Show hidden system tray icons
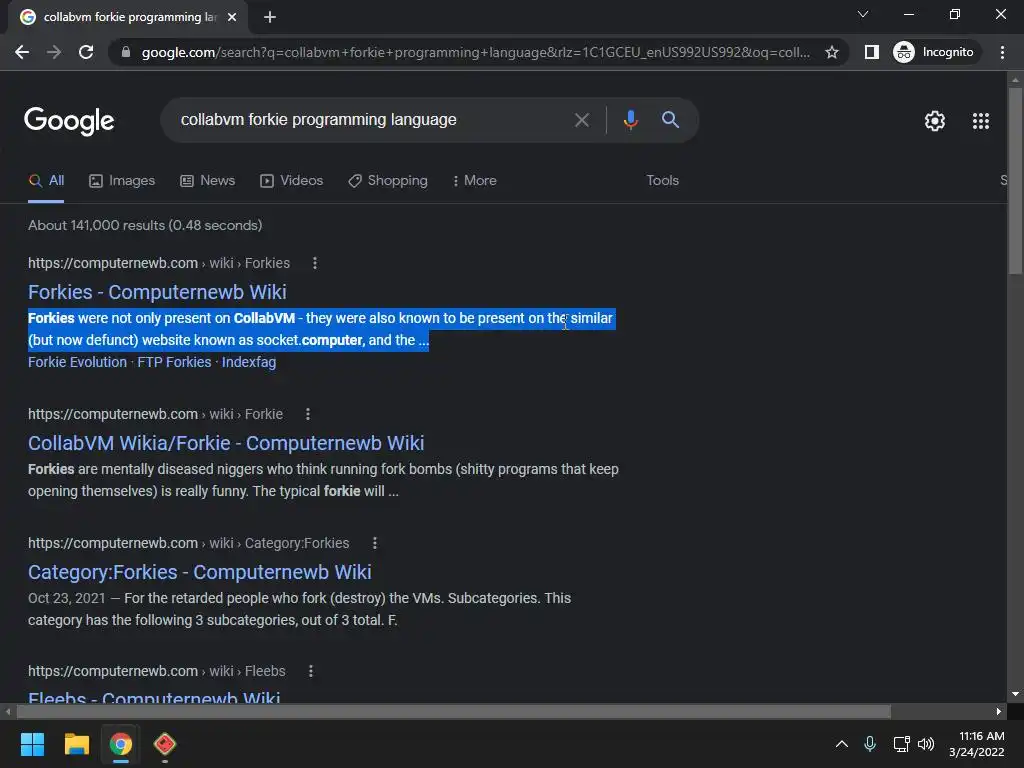The height and width of the screenshot is (768, 1024). (x=842, y=744)
